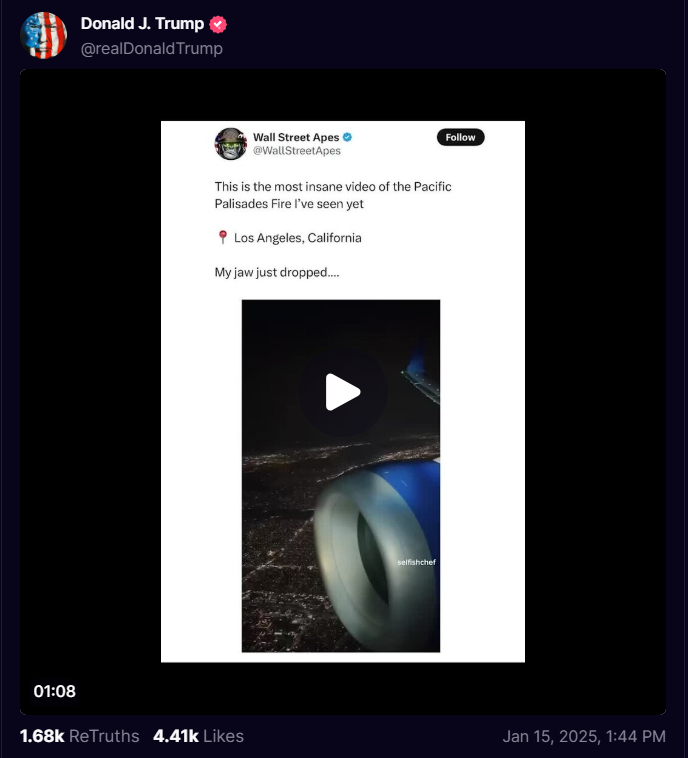The image size is (688, 758).
Task: Click the Follow button
Action: pyautogui.click(x=460, y=137)
